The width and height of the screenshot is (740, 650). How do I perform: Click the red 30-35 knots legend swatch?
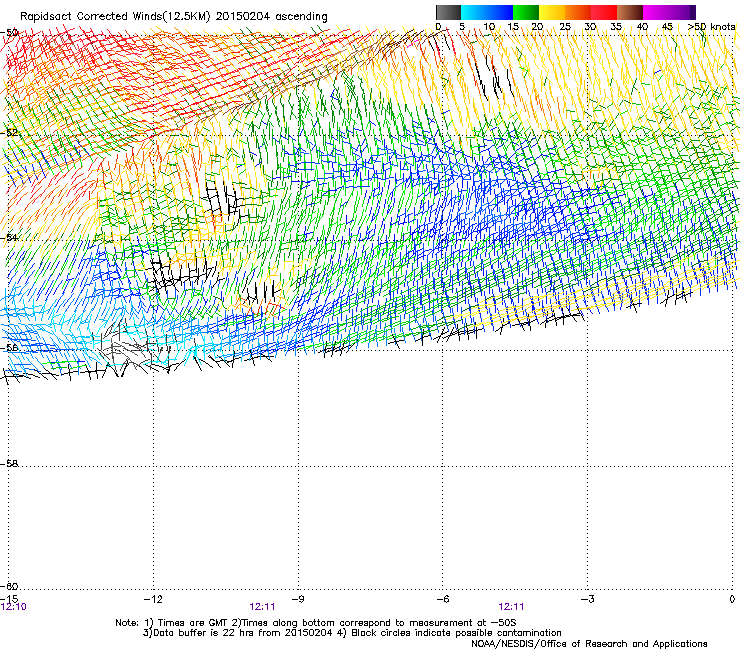pos(604,12)
